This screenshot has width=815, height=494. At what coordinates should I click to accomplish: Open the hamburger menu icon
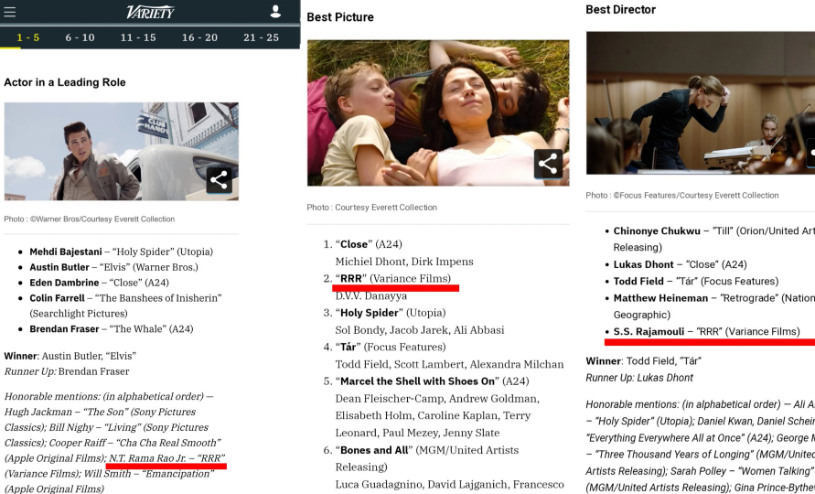(x=10, y=12)
